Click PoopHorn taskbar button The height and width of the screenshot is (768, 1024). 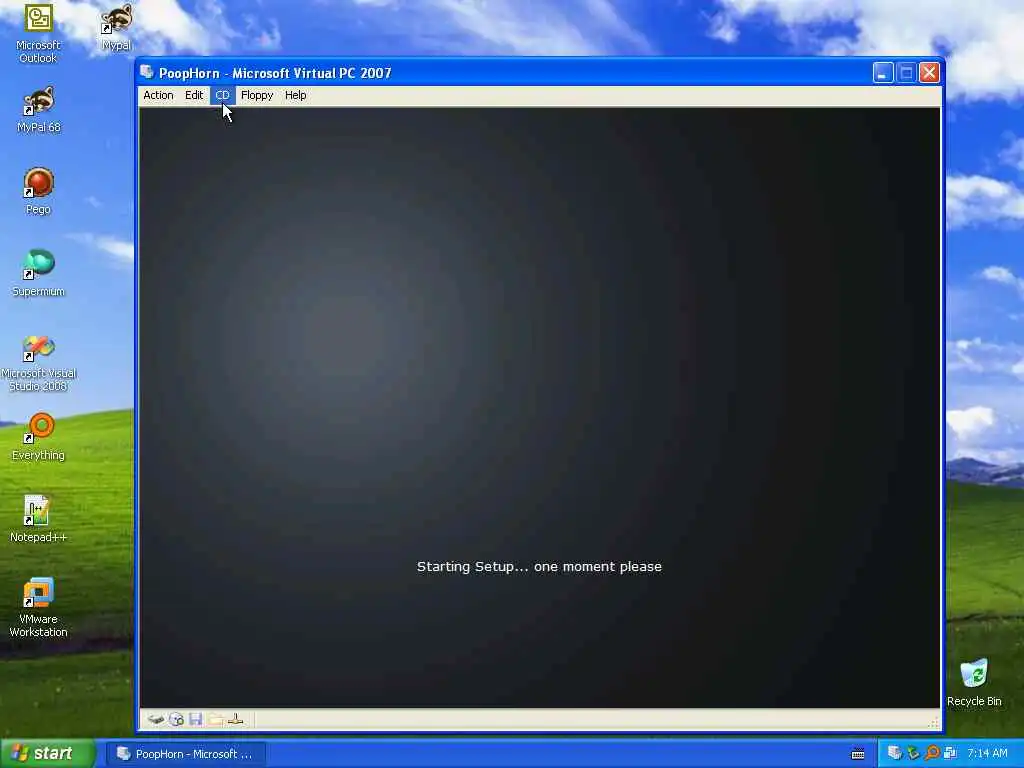tap(185, 754)
